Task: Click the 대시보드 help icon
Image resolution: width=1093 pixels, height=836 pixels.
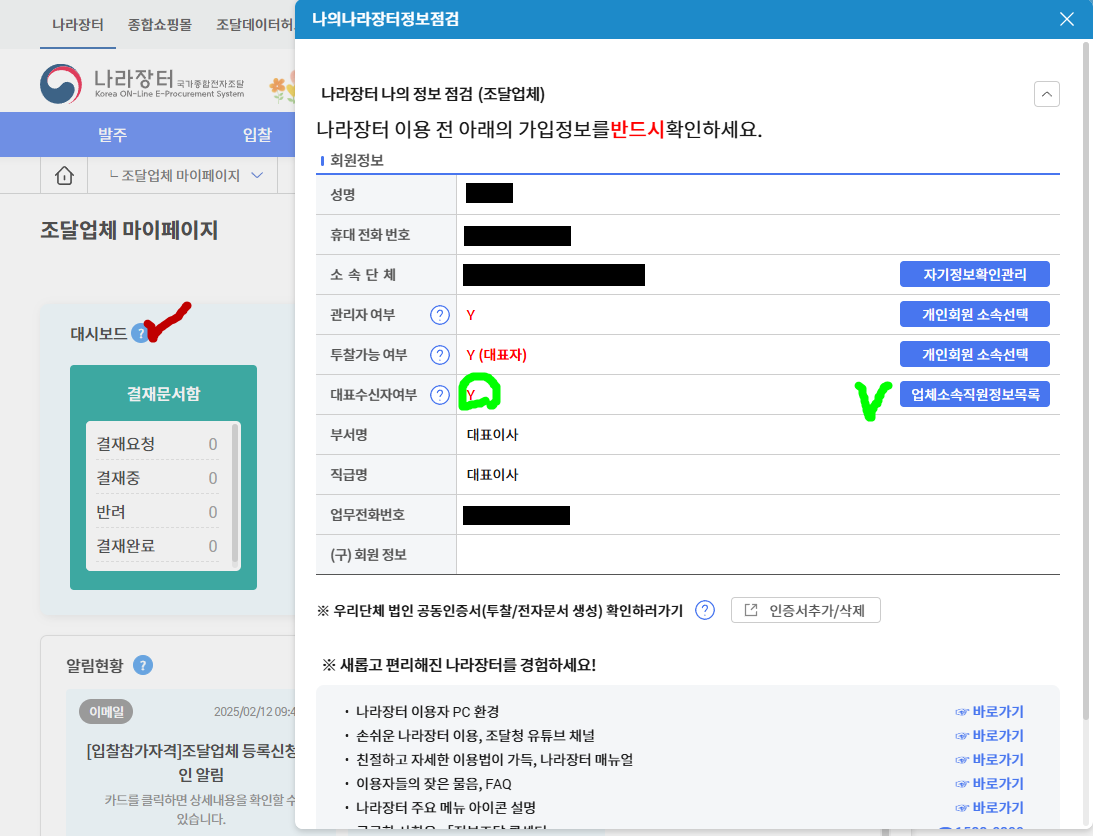Action: [141, 333]
